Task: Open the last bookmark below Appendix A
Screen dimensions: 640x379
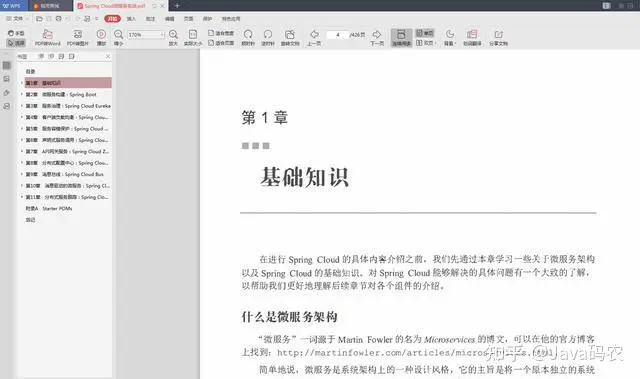Action: (31, 220)
